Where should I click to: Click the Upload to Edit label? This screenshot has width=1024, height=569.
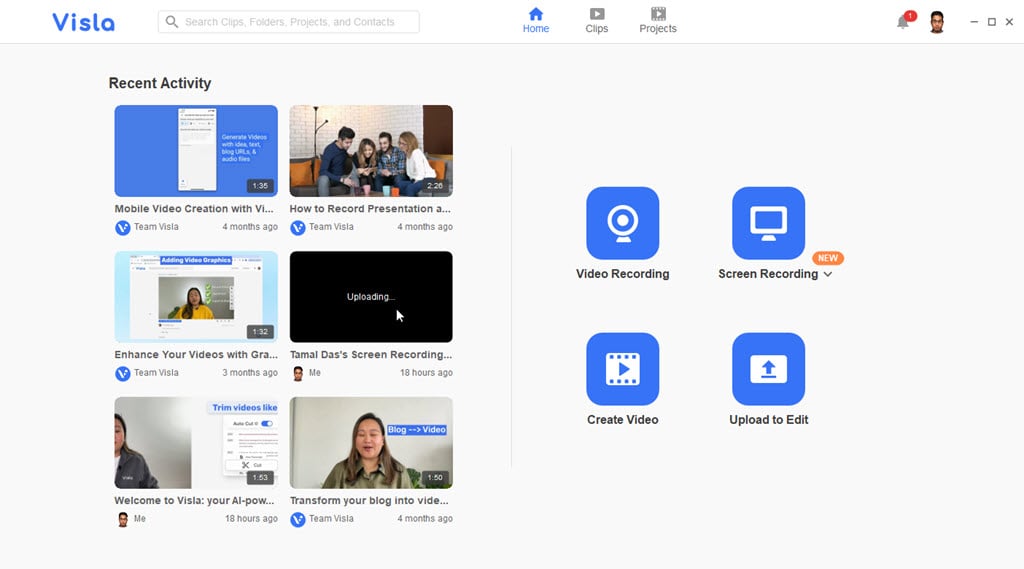[x=769, y=420]
